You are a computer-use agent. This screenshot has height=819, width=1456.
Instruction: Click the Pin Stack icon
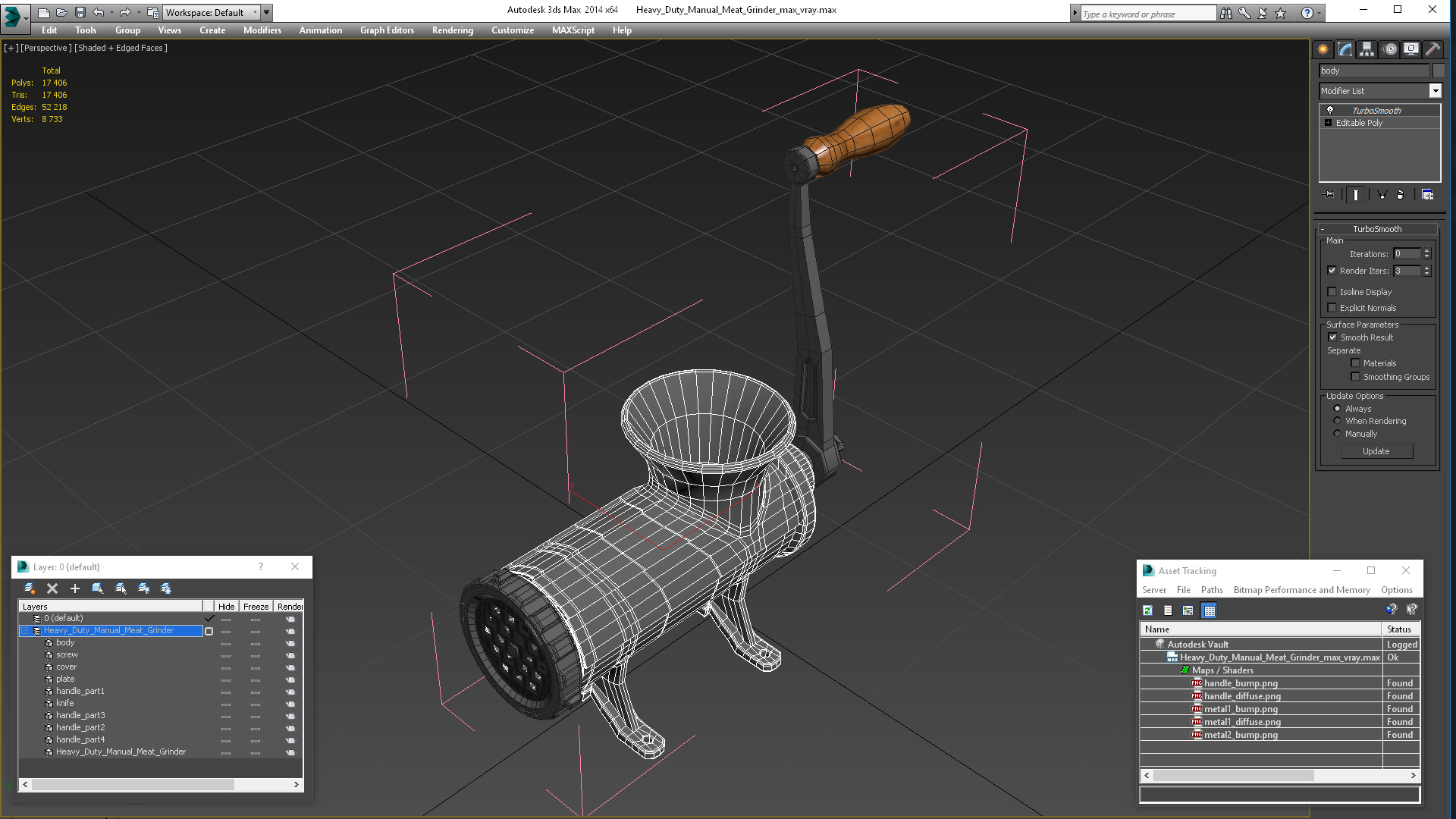1329,195
